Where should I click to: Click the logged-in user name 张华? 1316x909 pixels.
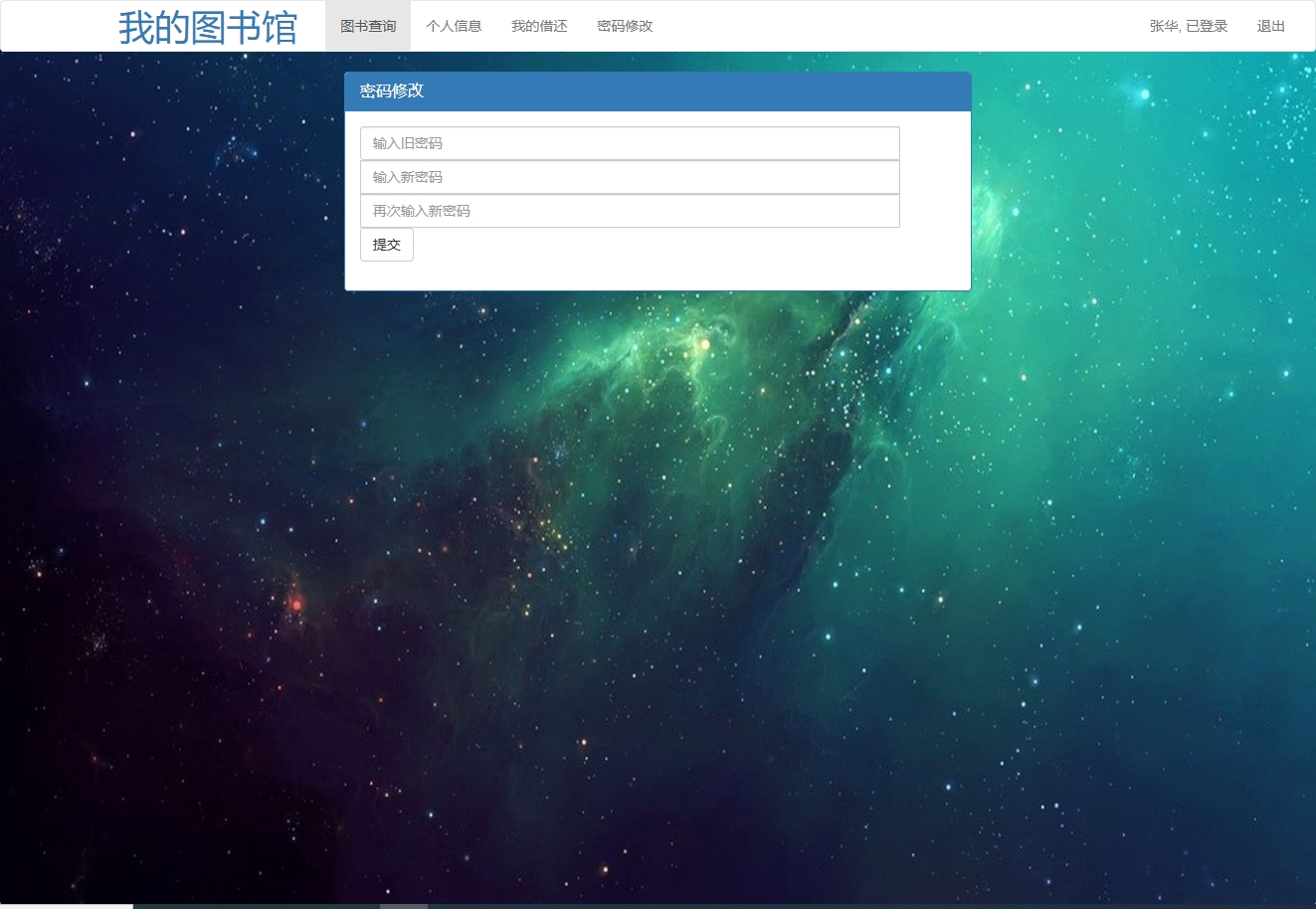[1186, 26]
